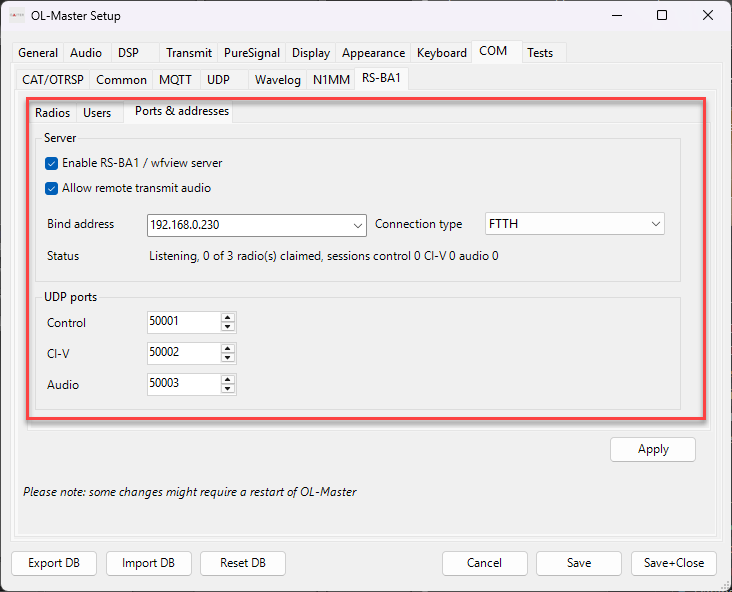Screen dimensions: 732x592
Task: Open the Common sub-tab
Action: [121, 80]
